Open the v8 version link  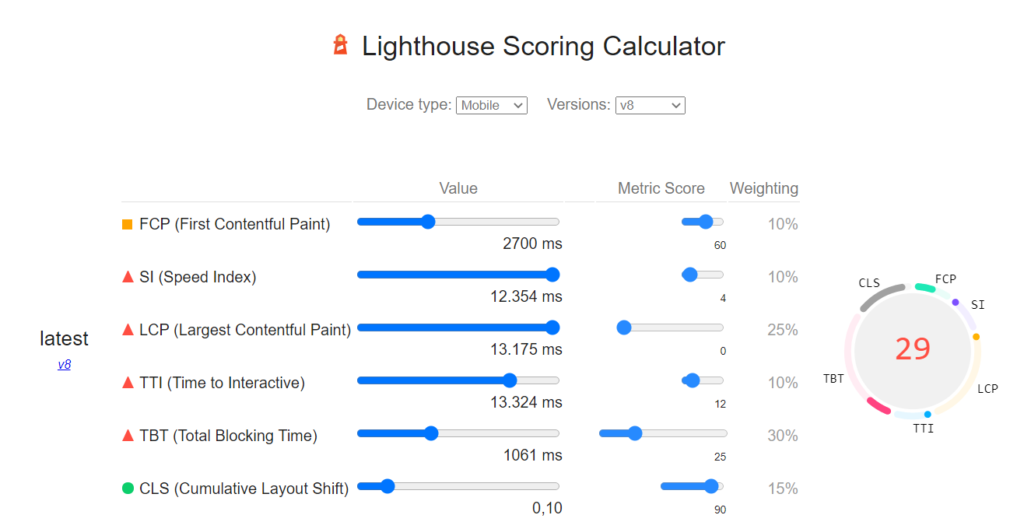(x=64, y=365)
